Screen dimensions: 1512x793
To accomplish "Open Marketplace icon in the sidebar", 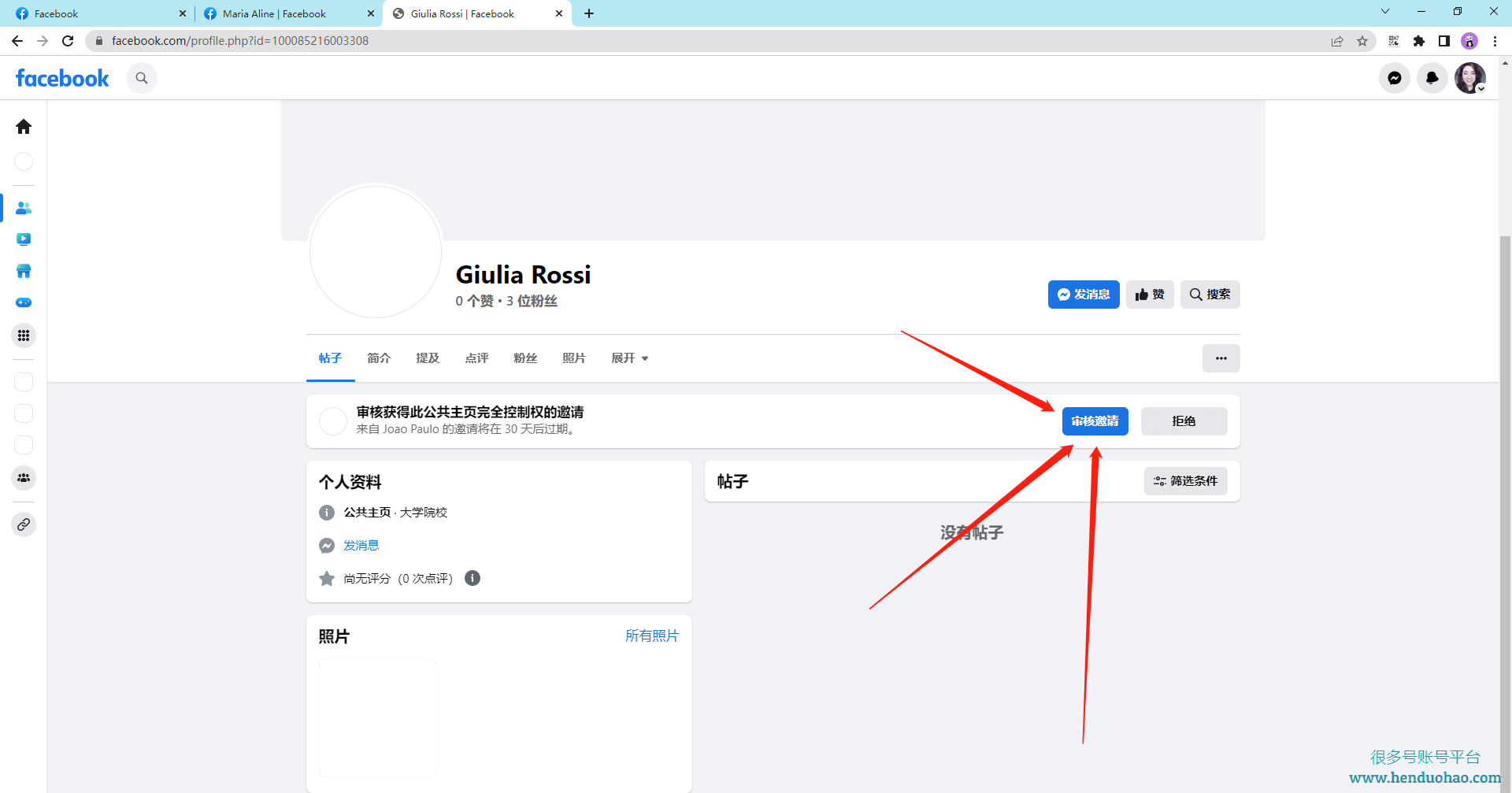I will pyautogui.click(x=24, y=271).
